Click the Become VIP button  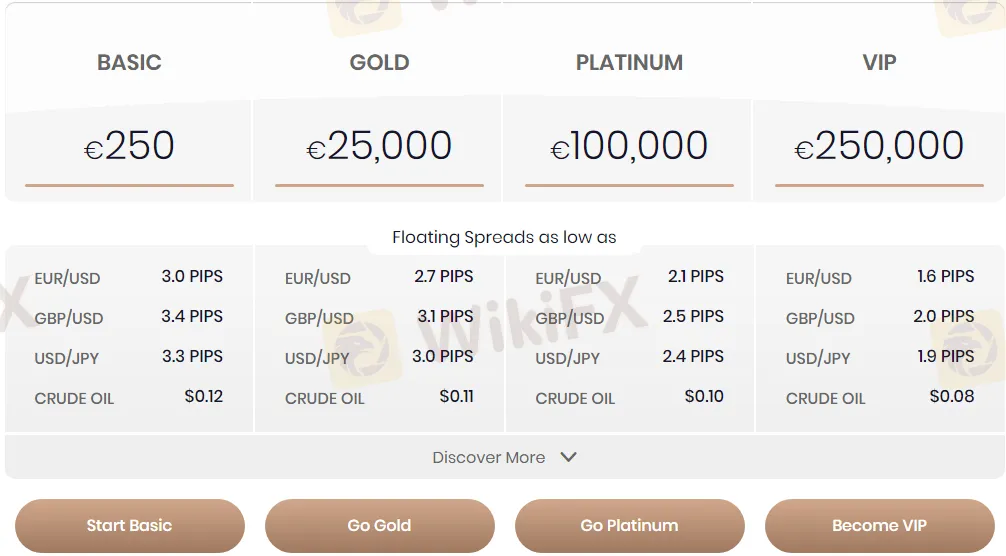tap(880, 525)
